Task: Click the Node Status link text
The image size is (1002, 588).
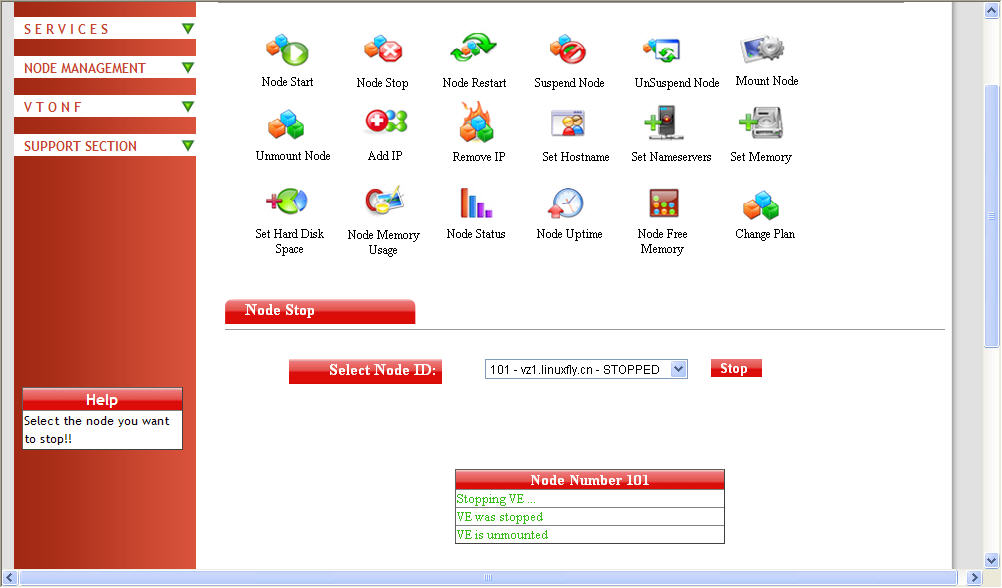Action: tap(476, 234)
